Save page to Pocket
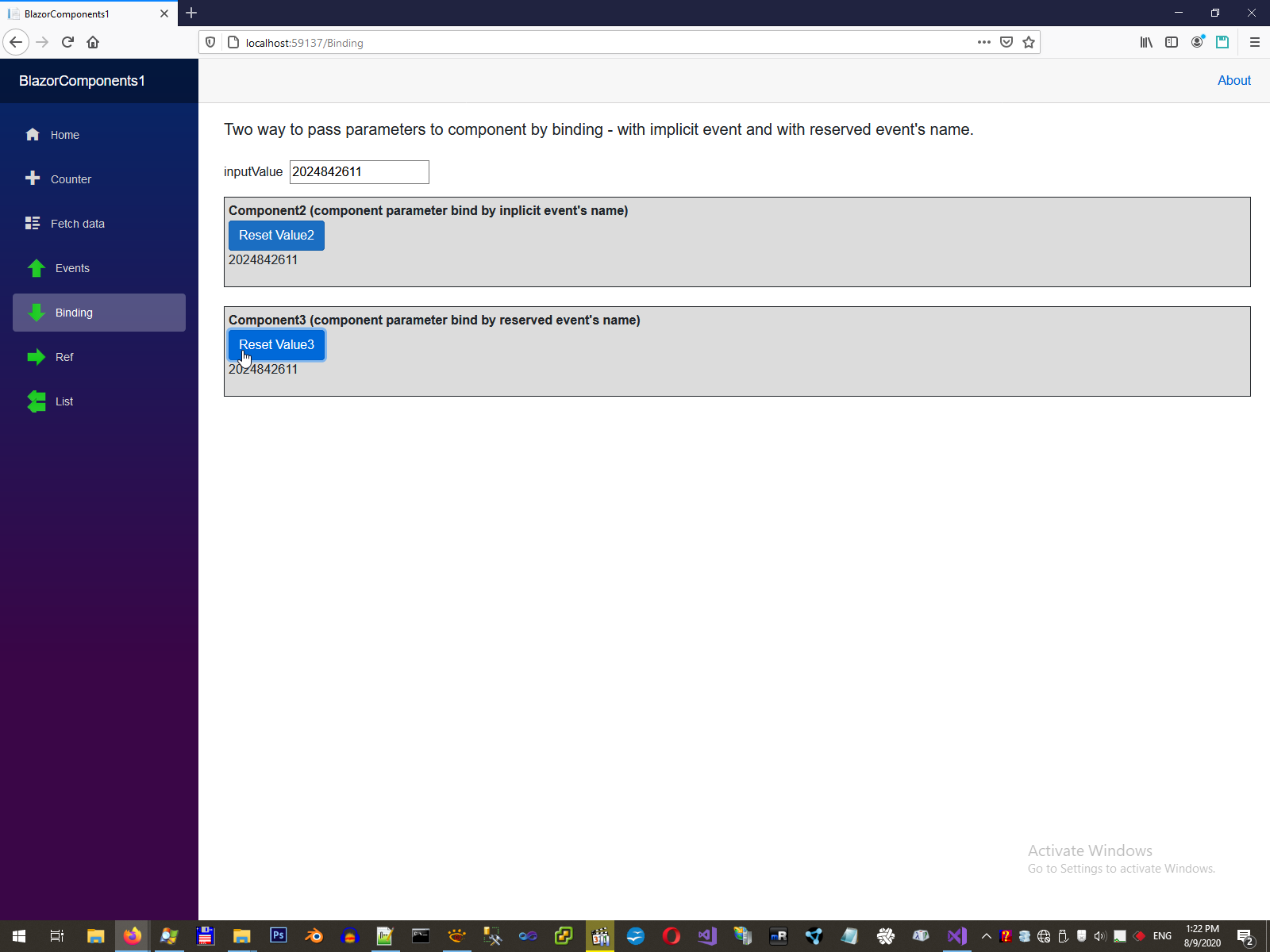1270x952 pixels. [1006, 42]
